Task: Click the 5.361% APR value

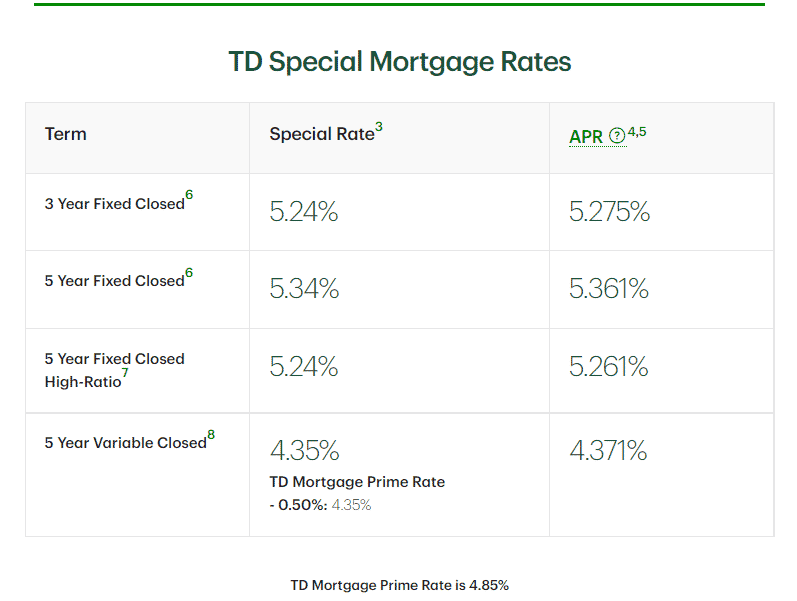Action: (x=609, y=289)
